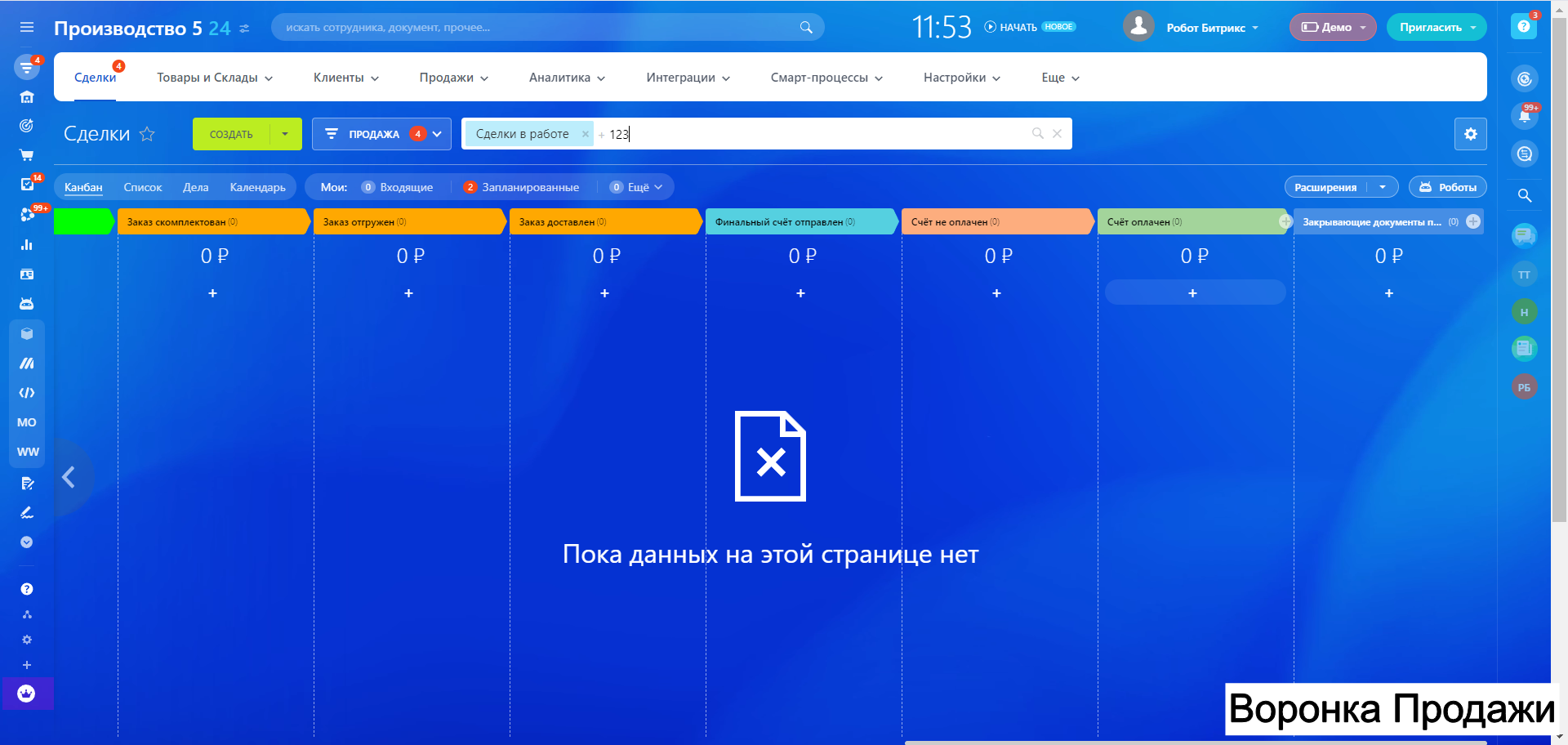
Task: Expand the Ещё counters dropdown
Action: coord(637,187)
